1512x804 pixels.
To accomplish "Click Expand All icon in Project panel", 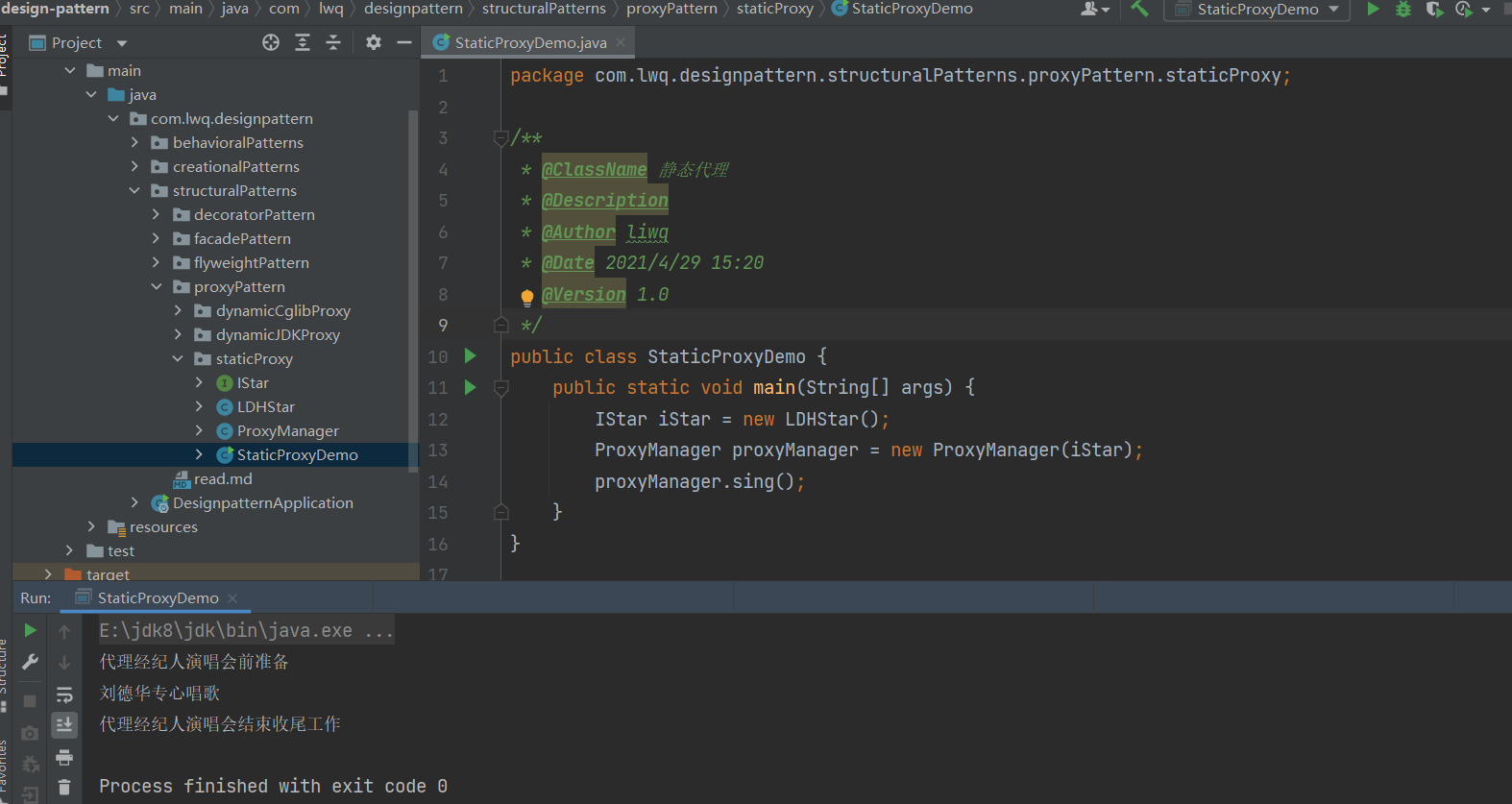I will (x=303, y=42).
